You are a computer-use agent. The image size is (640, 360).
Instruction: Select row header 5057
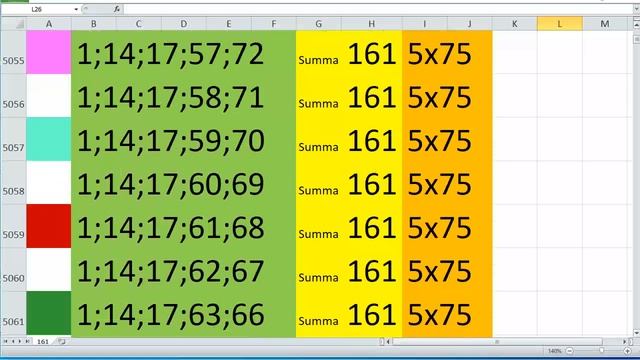pyautogui.click(x=13, y=139)
